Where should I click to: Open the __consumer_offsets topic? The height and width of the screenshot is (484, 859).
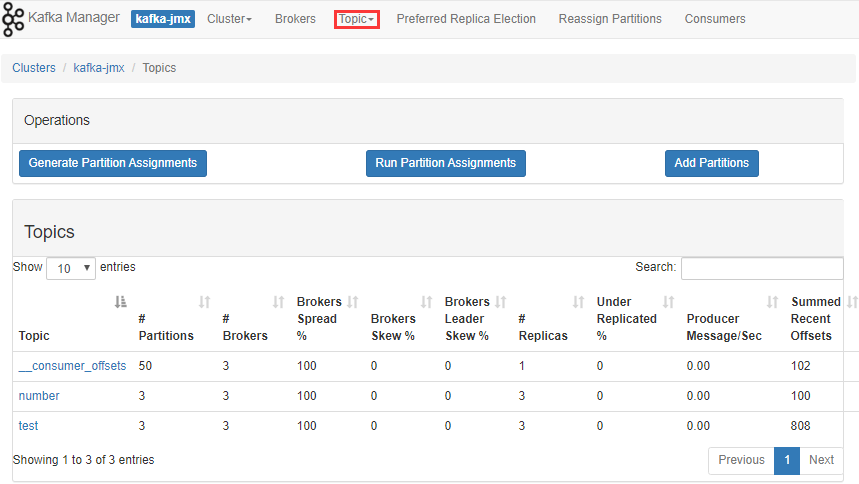[x=72, y=366]
